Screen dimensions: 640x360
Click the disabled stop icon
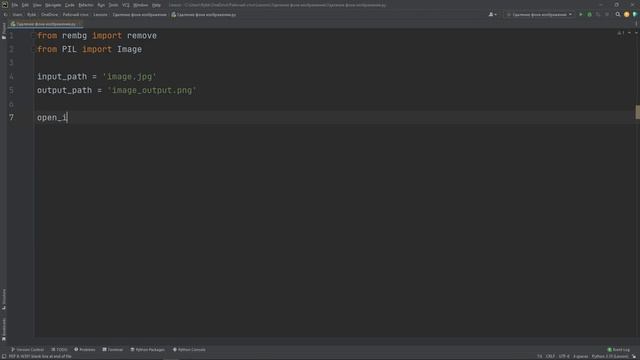607,15
